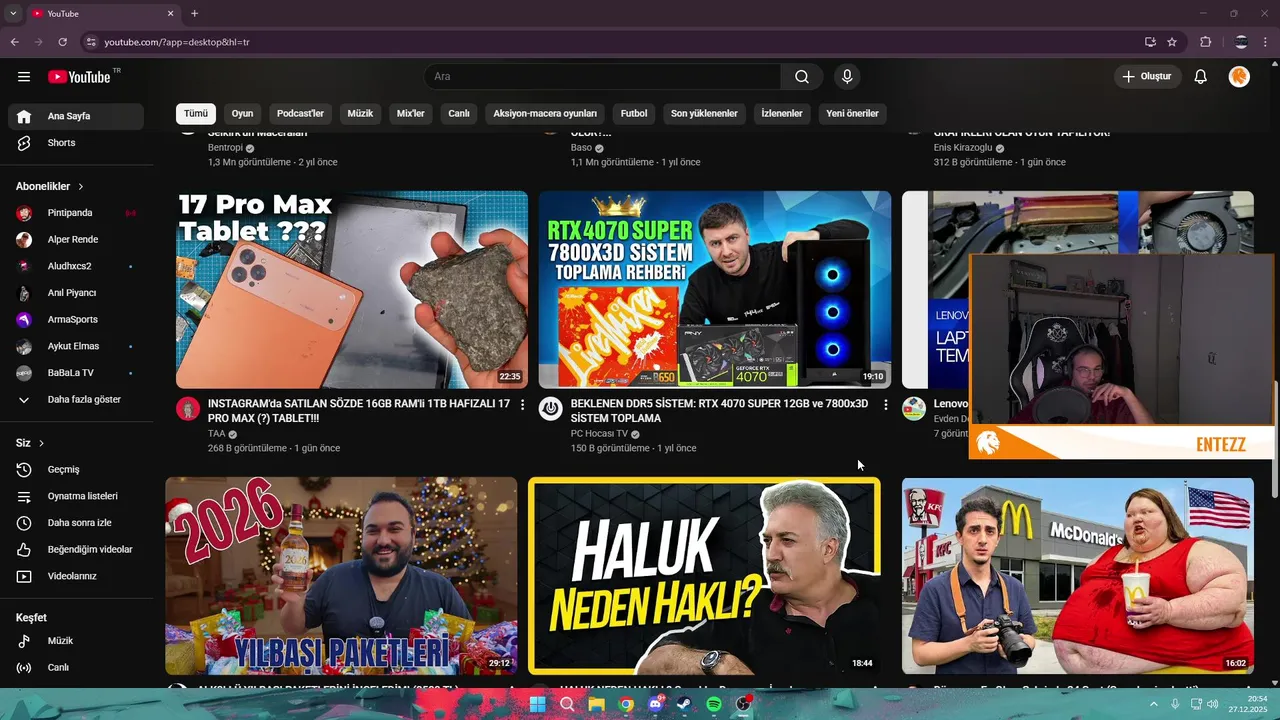Click the install app icon in address bar
Screen dimensions: 1280x720
point(1150,42)
